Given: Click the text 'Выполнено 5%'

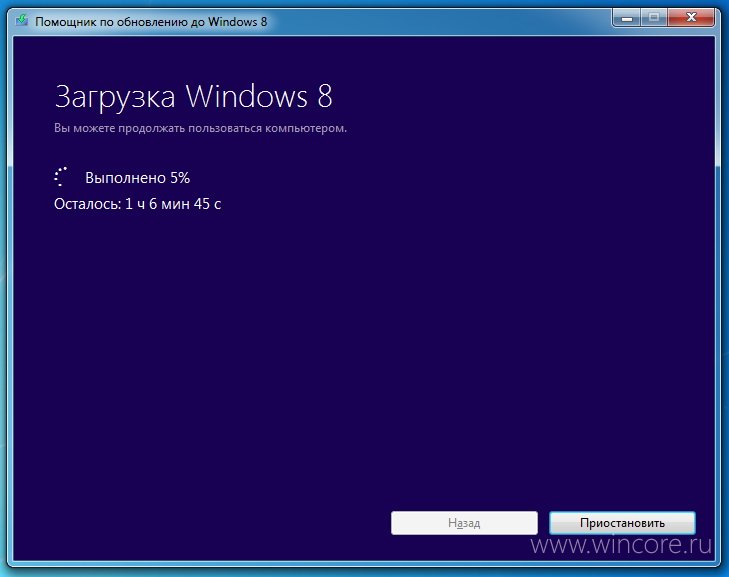Looking at the screenshot, I should pyautogui.click(x=138, y=178).
